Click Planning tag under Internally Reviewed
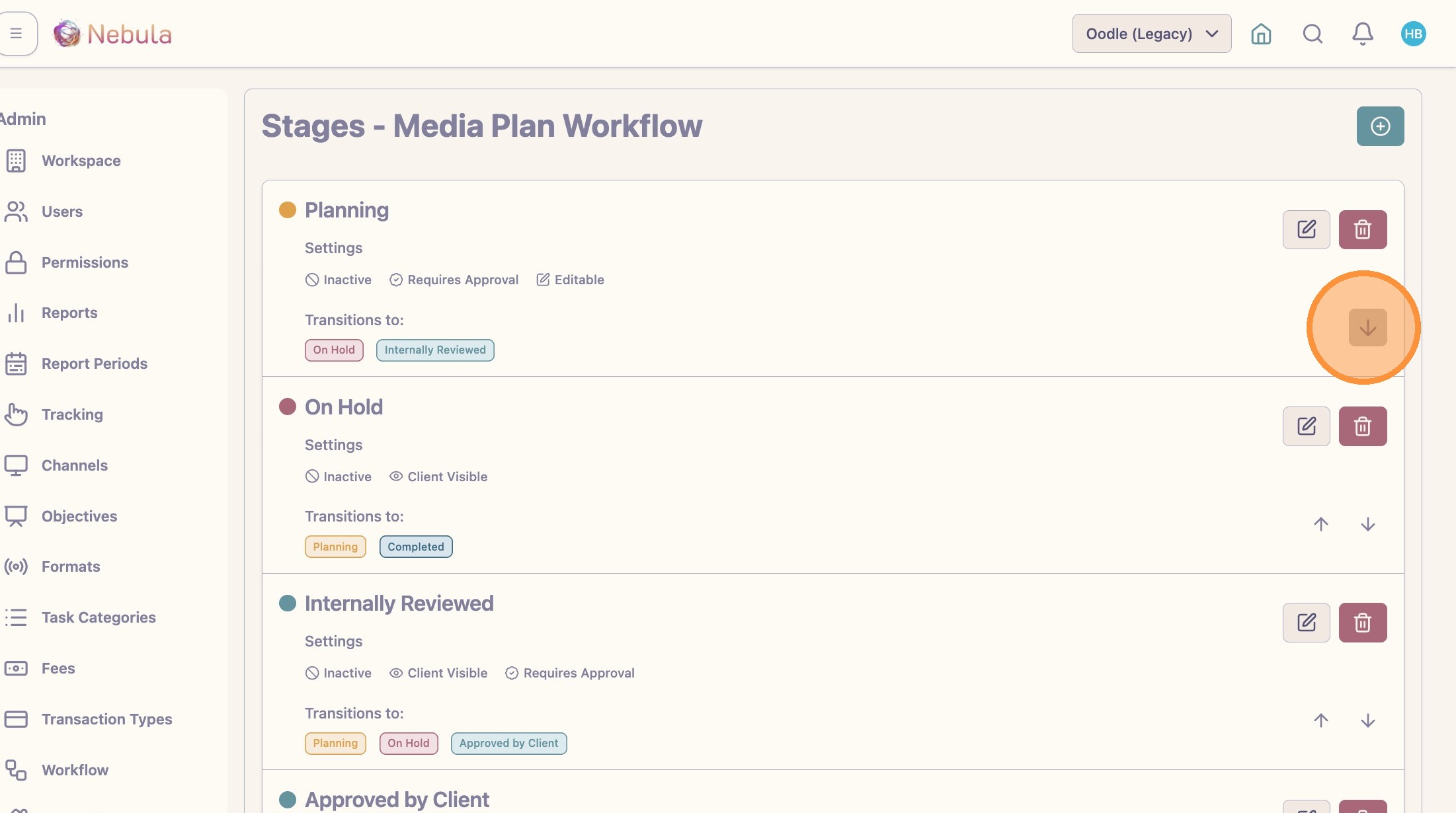 pos(335,743)
